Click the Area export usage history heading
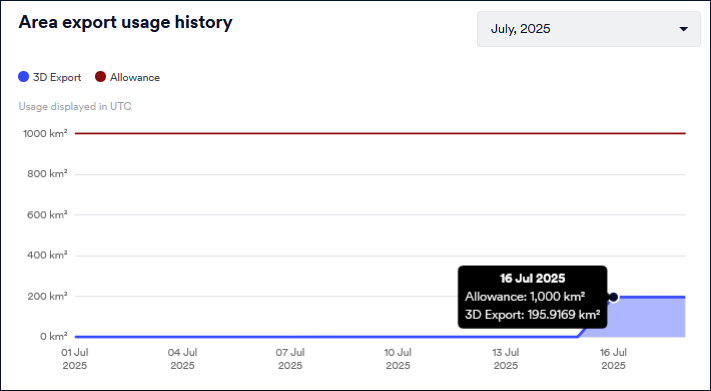This screenshot has height=391, width=711. [125, 22]
